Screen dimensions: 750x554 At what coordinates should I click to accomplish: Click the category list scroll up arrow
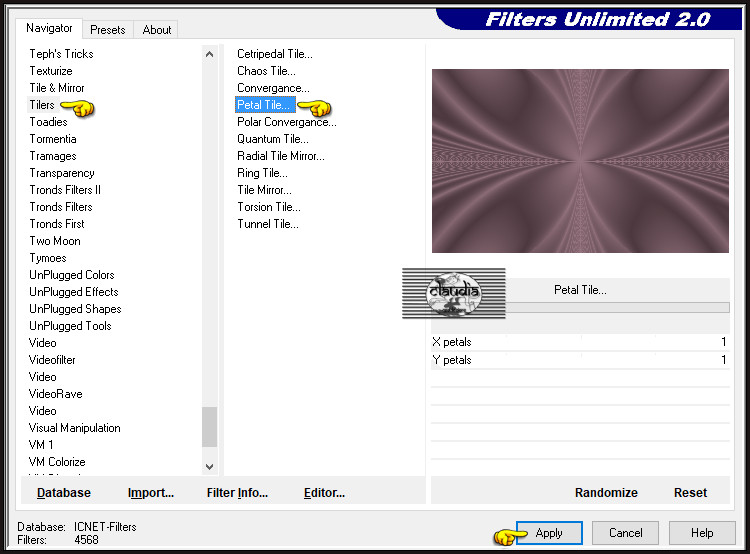coord(210,54)
